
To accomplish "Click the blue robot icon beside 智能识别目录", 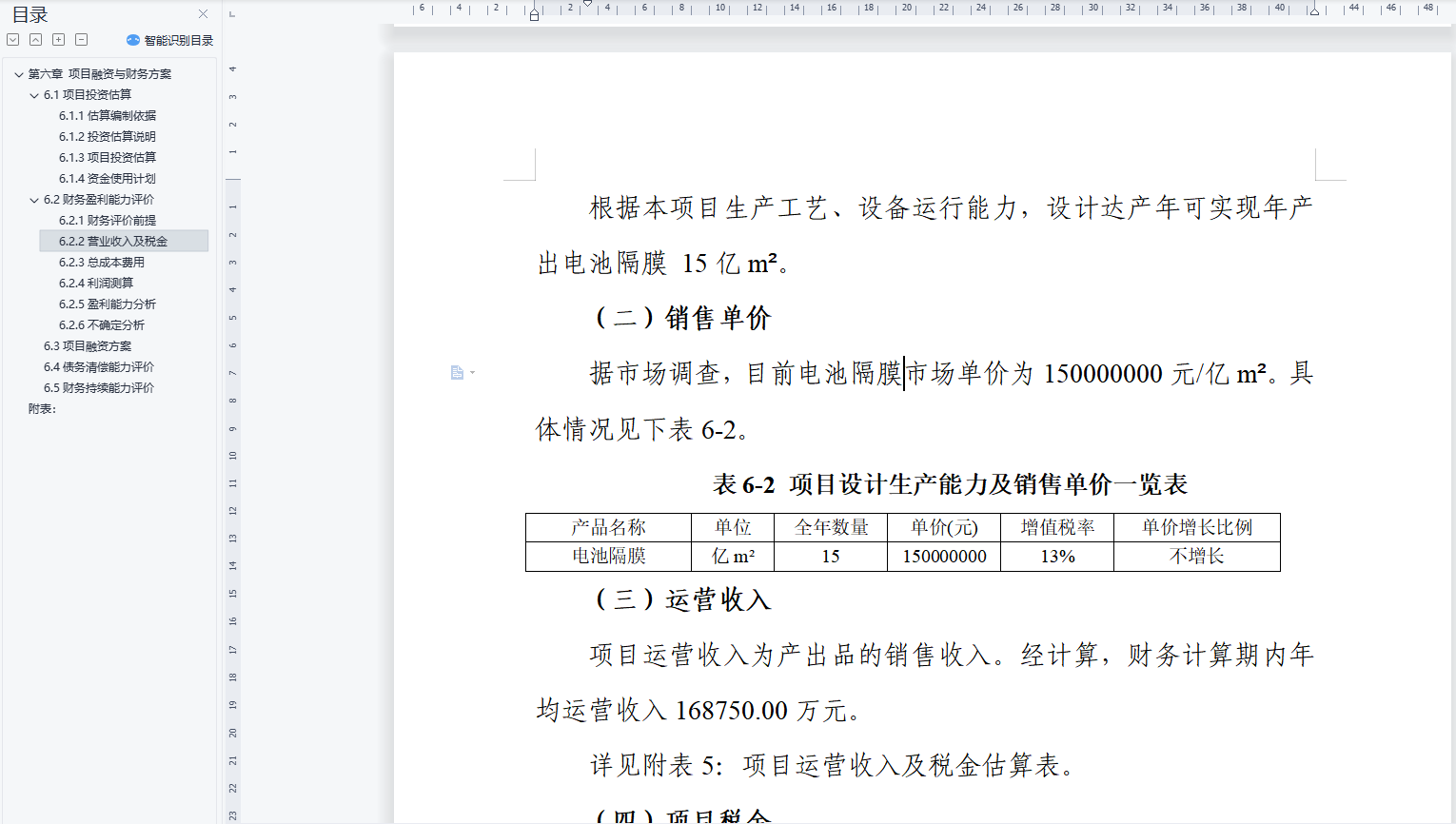I will [132, 40].
